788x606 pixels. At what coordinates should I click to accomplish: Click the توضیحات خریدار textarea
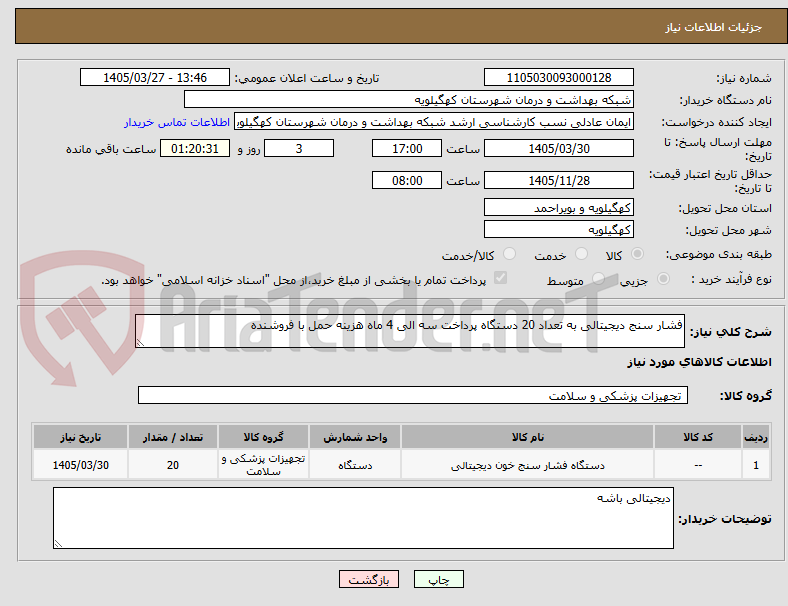(363, 518)
